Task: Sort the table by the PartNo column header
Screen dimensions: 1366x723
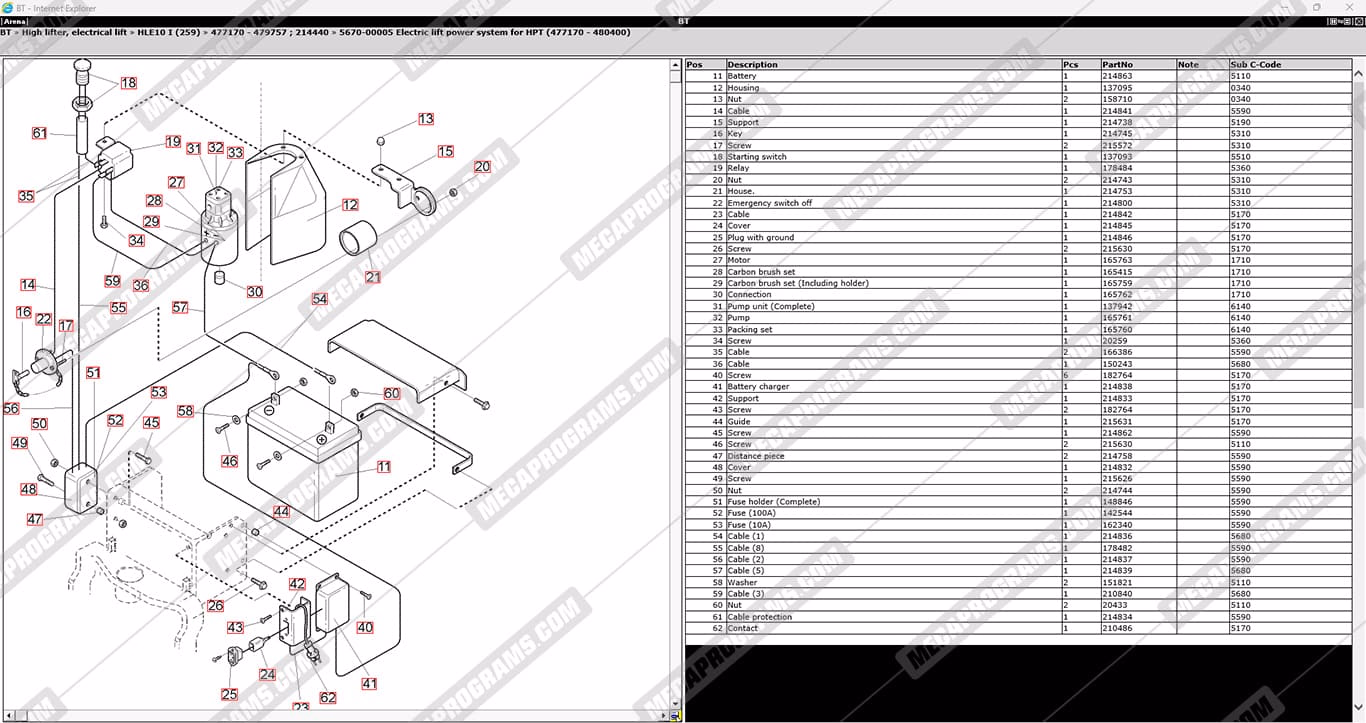Action: pos(1116,64)
